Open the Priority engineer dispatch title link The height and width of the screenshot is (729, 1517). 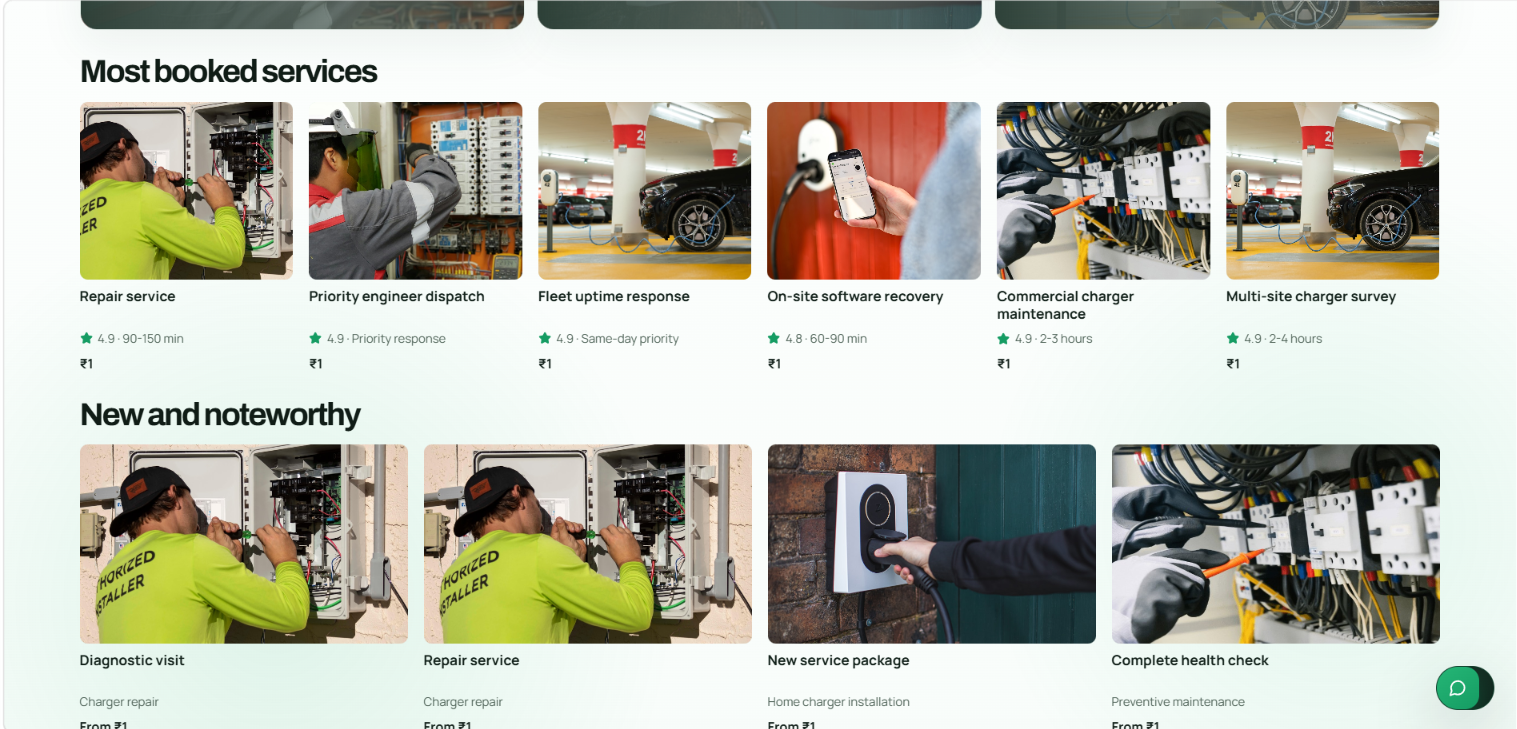[396, 297]
